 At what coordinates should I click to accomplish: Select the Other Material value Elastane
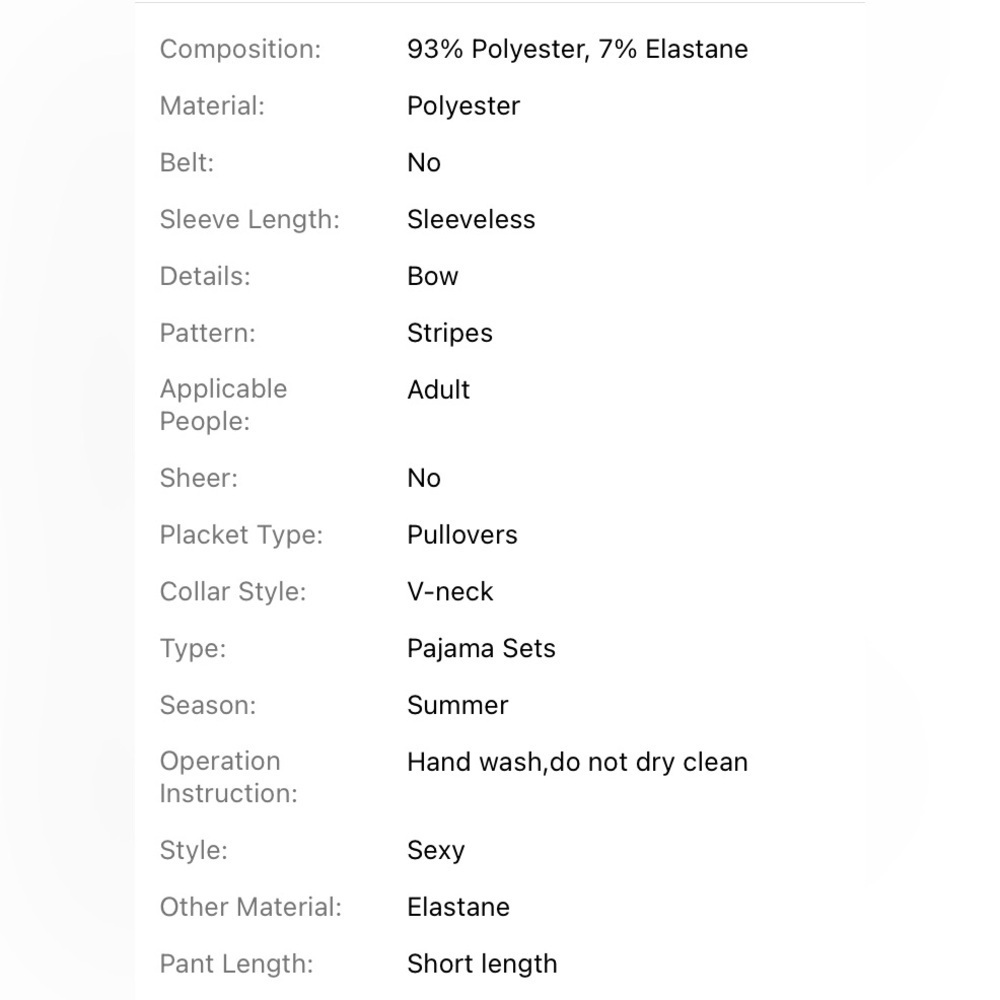[x=458, y=907]
